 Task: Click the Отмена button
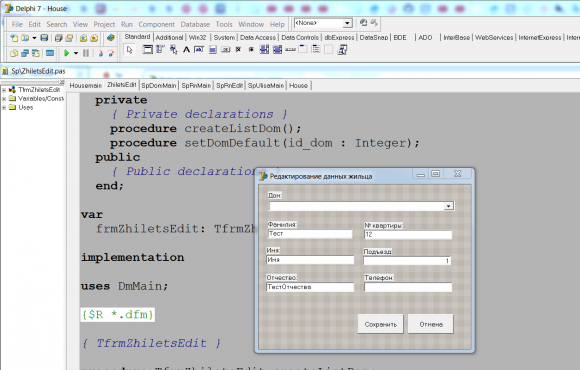pyautogui.click(x=431, y=324)
